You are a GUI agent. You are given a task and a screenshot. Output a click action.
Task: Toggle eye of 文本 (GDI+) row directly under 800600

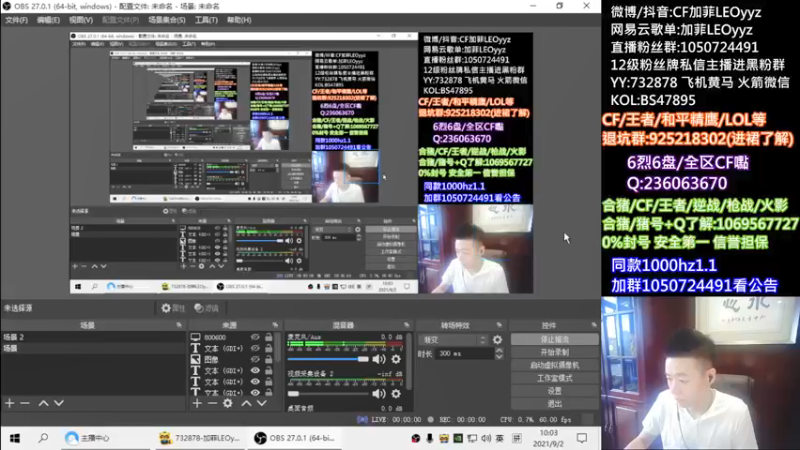(x=255, y=348)
